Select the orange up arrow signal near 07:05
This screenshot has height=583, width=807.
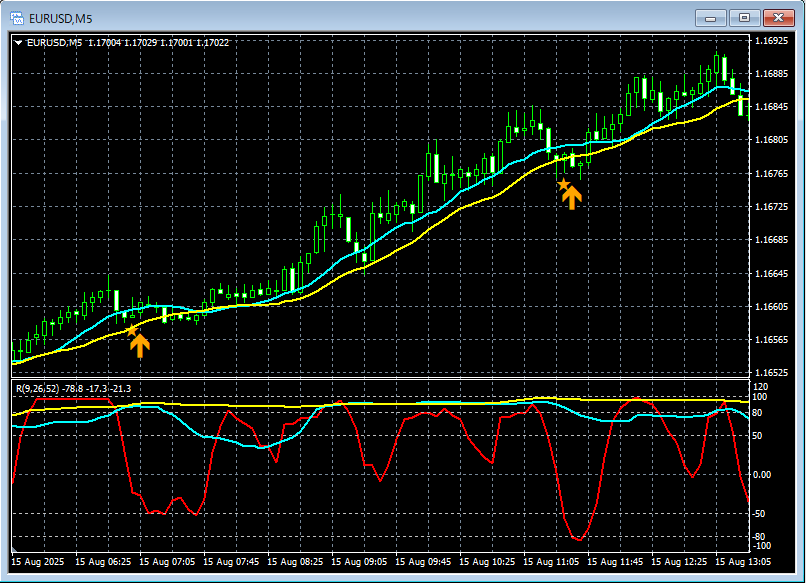tap(139, 345)
